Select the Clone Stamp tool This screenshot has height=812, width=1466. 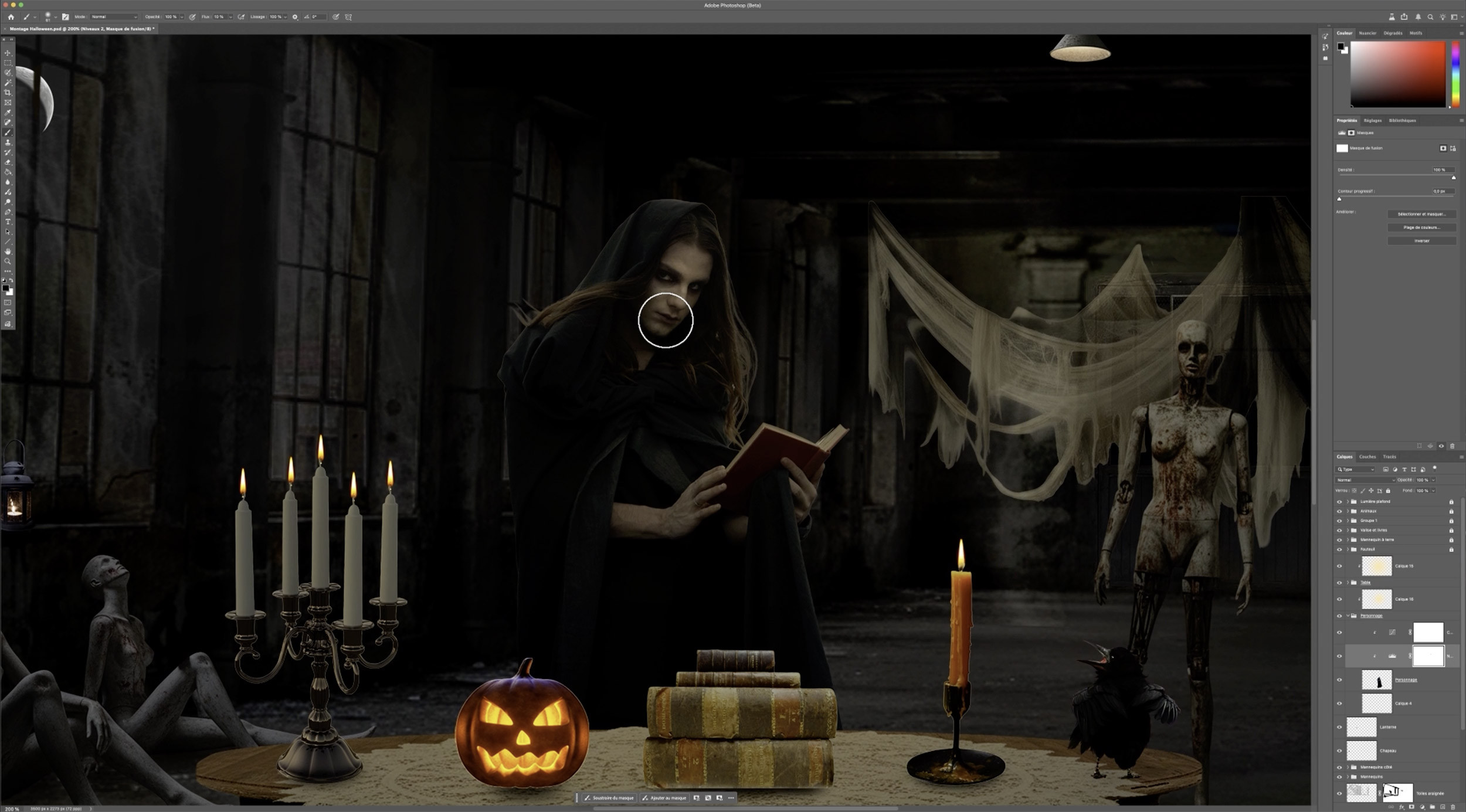coord(8,142)
